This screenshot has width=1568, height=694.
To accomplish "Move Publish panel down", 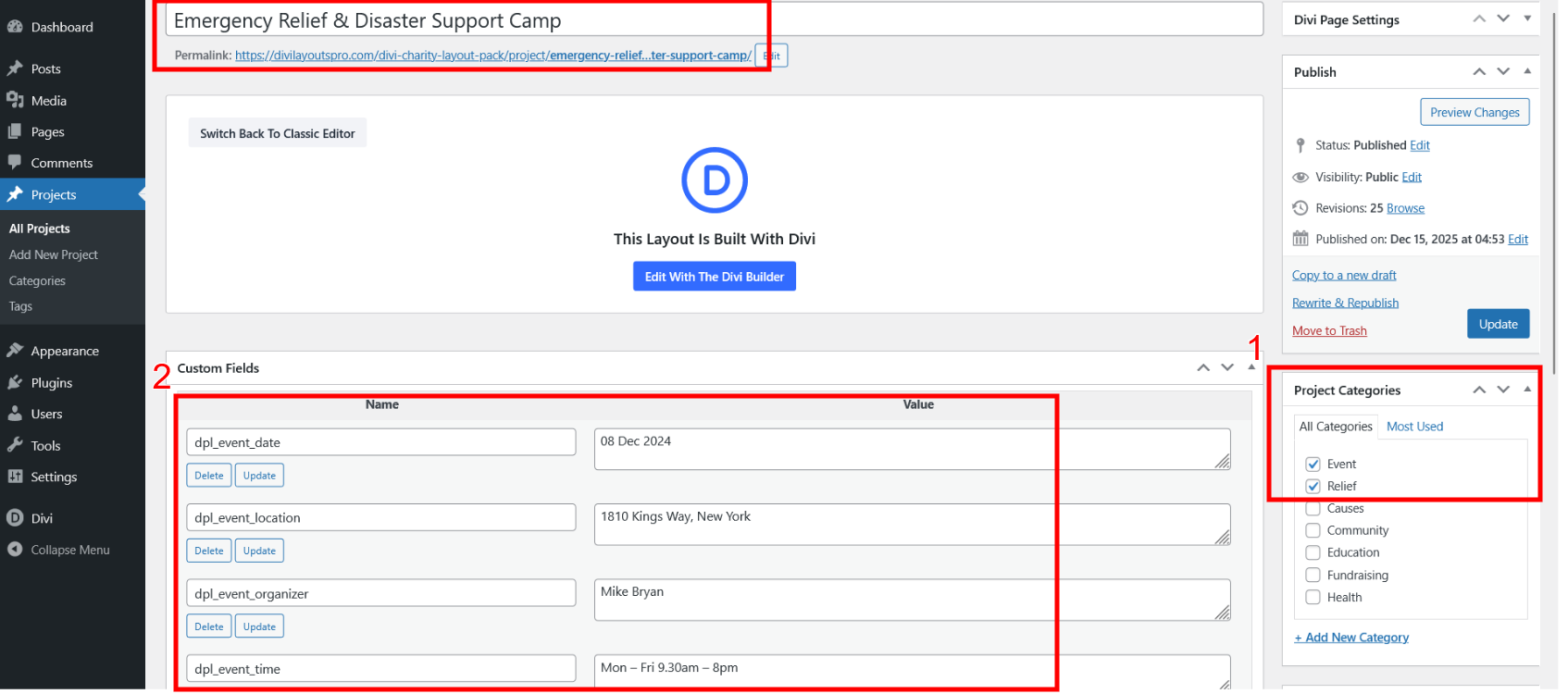I will [1503, 71].
